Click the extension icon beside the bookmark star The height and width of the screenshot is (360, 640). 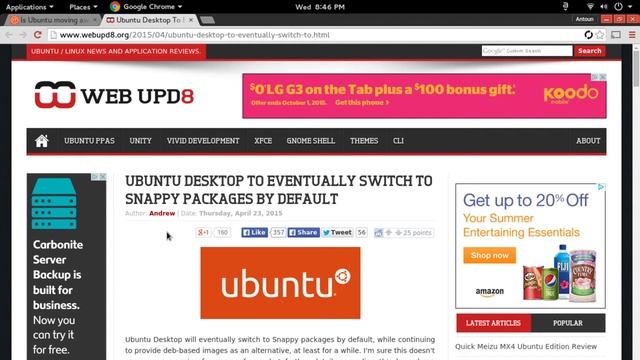click(x=588, y=35)
